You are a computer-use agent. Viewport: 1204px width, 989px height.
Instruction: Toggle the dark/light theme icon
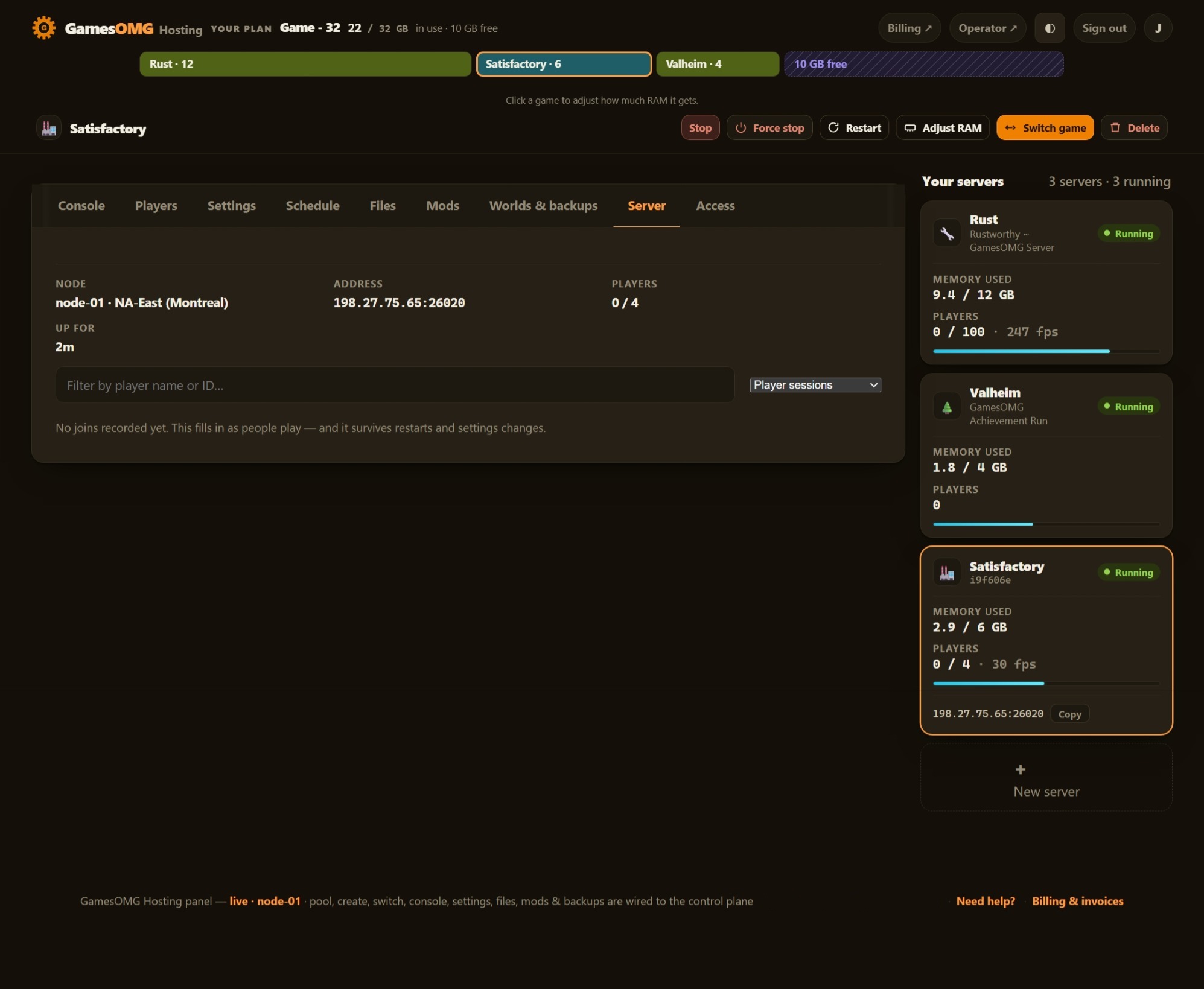1050,28
